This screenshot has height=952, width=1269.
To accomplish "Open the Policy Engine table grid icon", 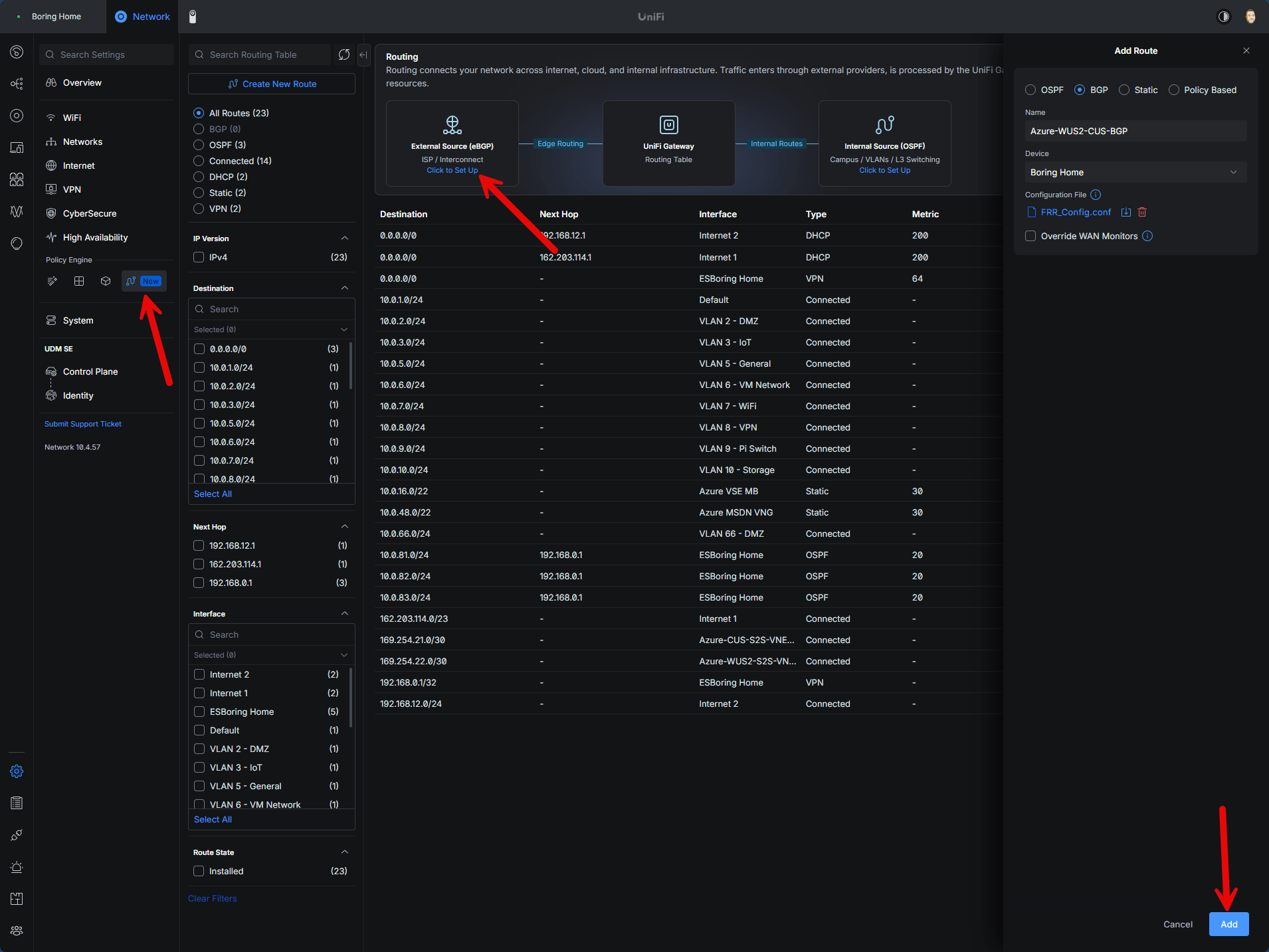I will 79,281.
